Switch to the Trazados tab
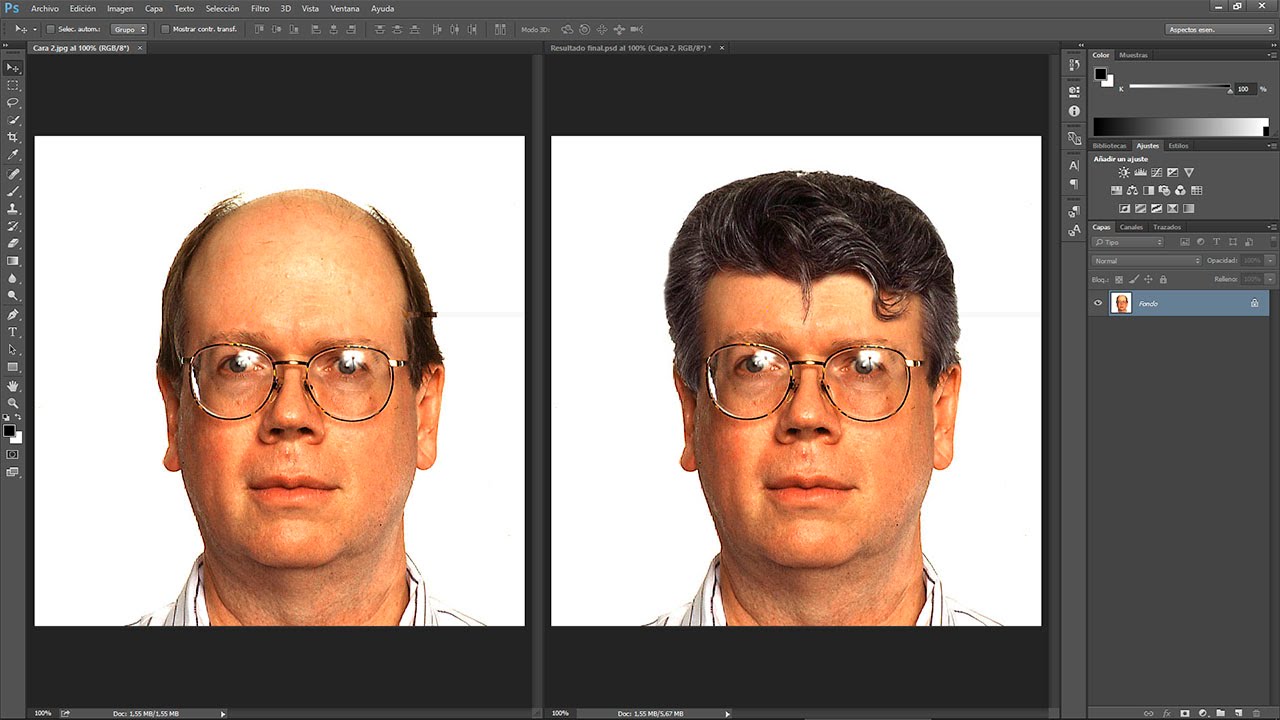The image size is (1280, 720). pyautogui.click(x=1167, y=227)
